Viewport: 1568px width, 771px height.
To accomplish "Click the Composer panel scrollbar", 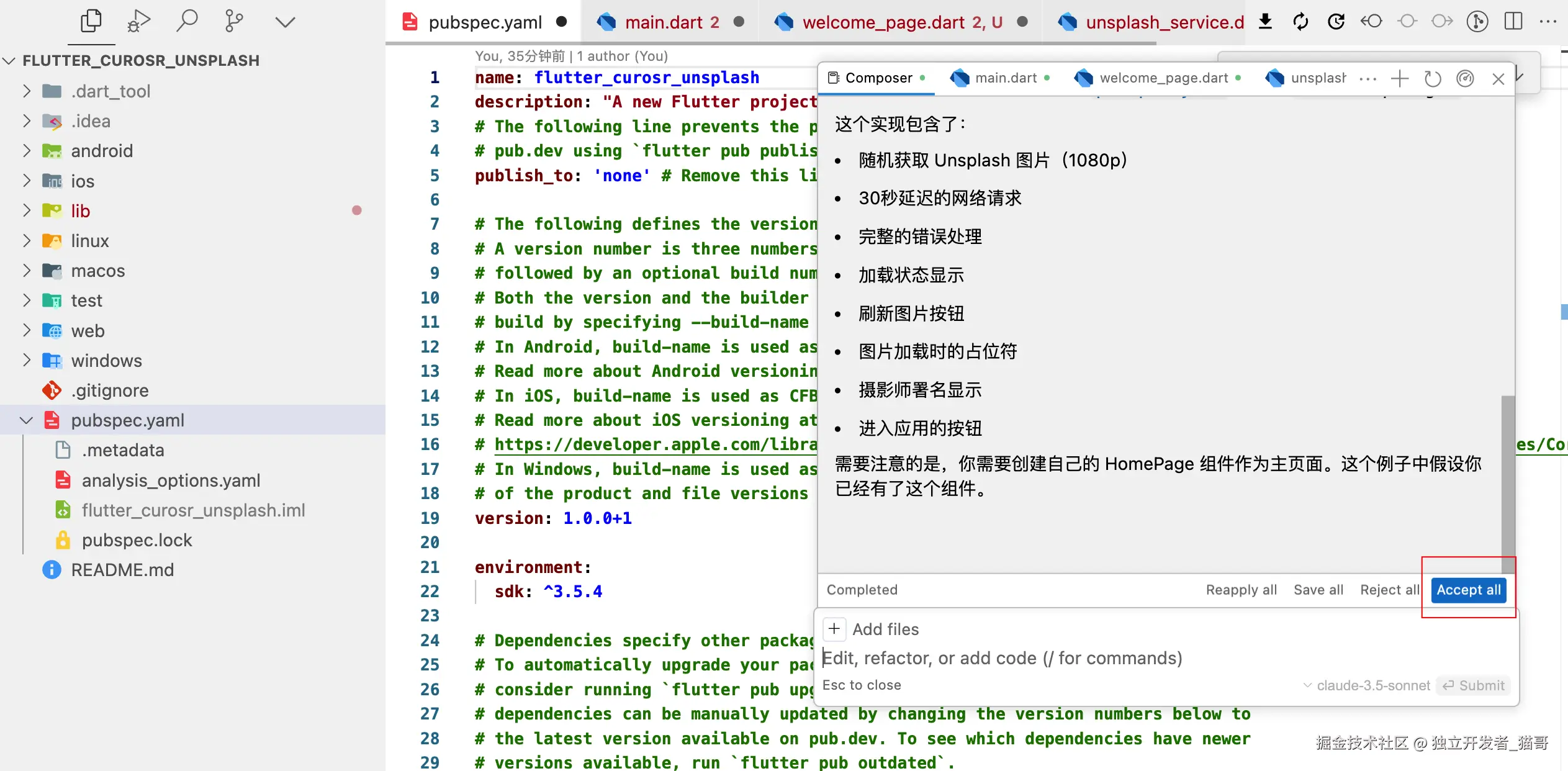I will coord(1508,484).
